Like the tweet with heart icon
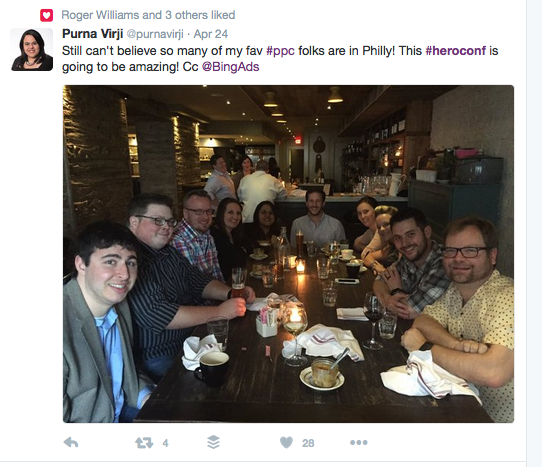The image size is (542, 467). pos(286,442)
